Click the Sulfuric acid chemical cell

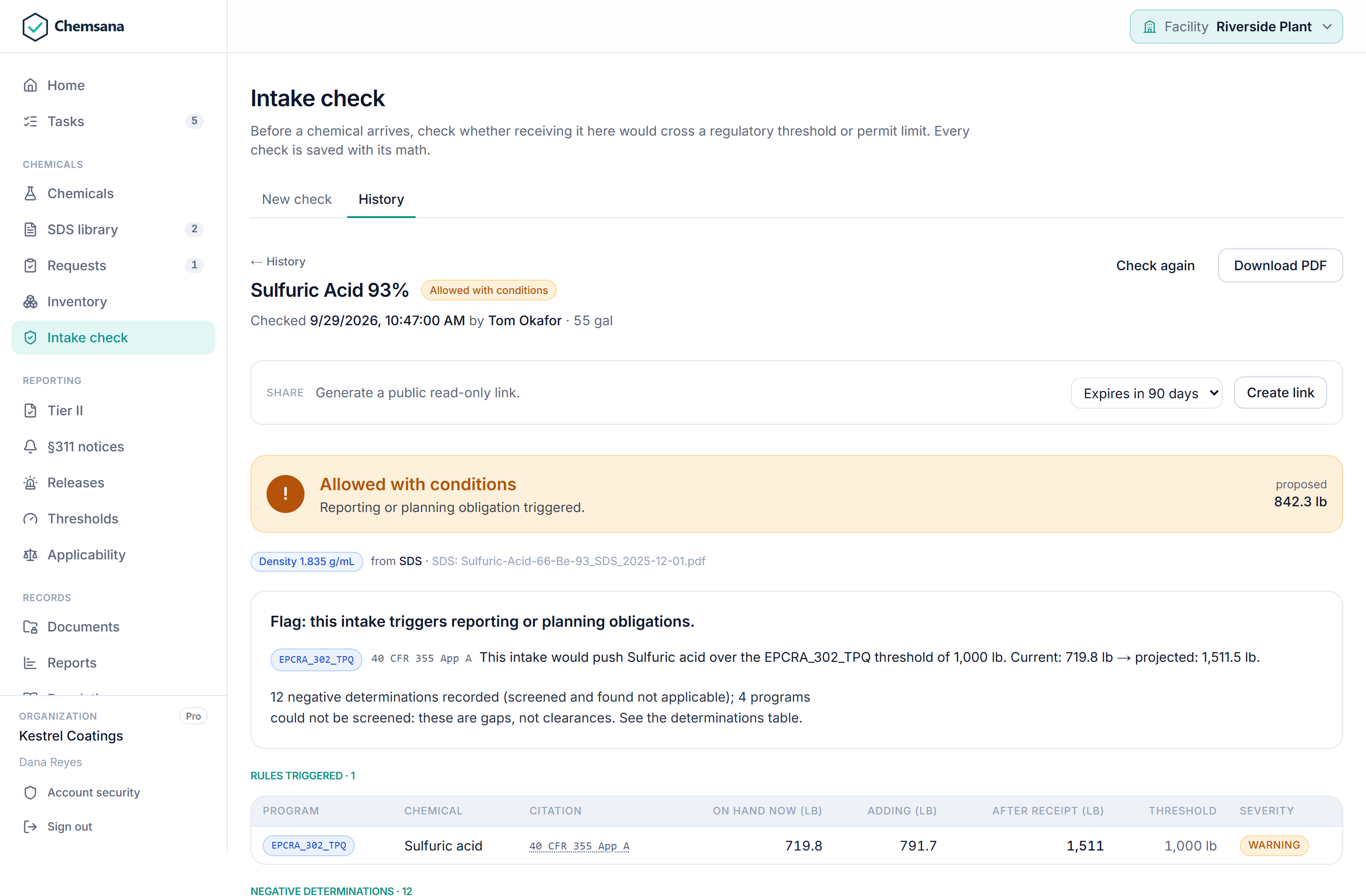[443, 846]
